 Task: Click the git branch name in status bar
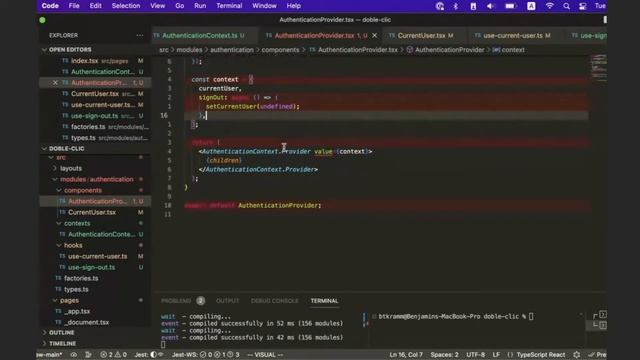[x=49, y=355]
